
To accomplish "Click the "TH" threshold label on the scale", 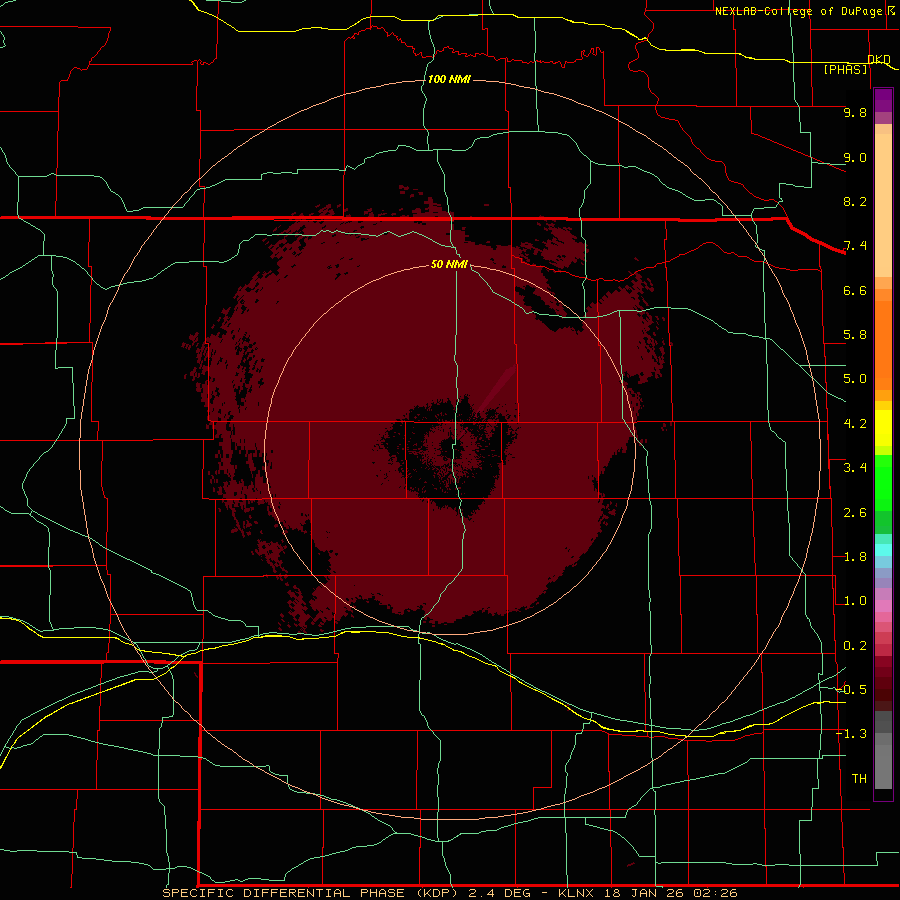I will click(859, 779).
